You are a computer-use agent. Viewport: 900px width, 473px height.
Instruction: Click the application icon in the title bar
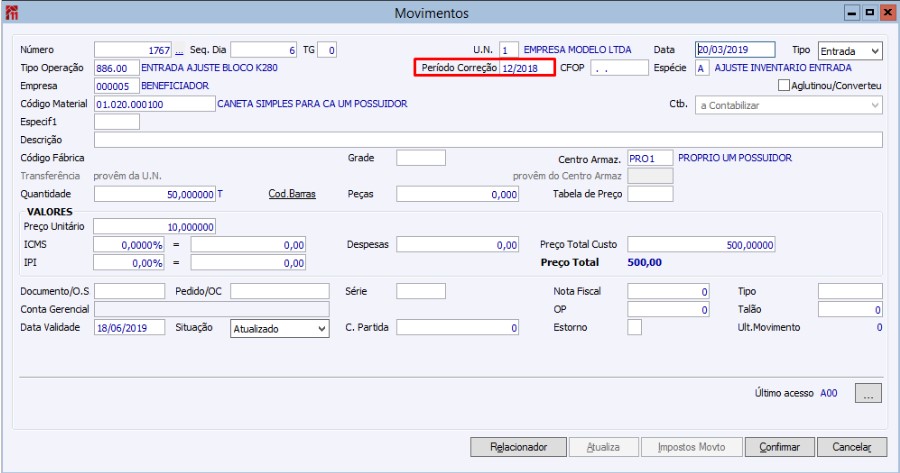pos(11,13)
